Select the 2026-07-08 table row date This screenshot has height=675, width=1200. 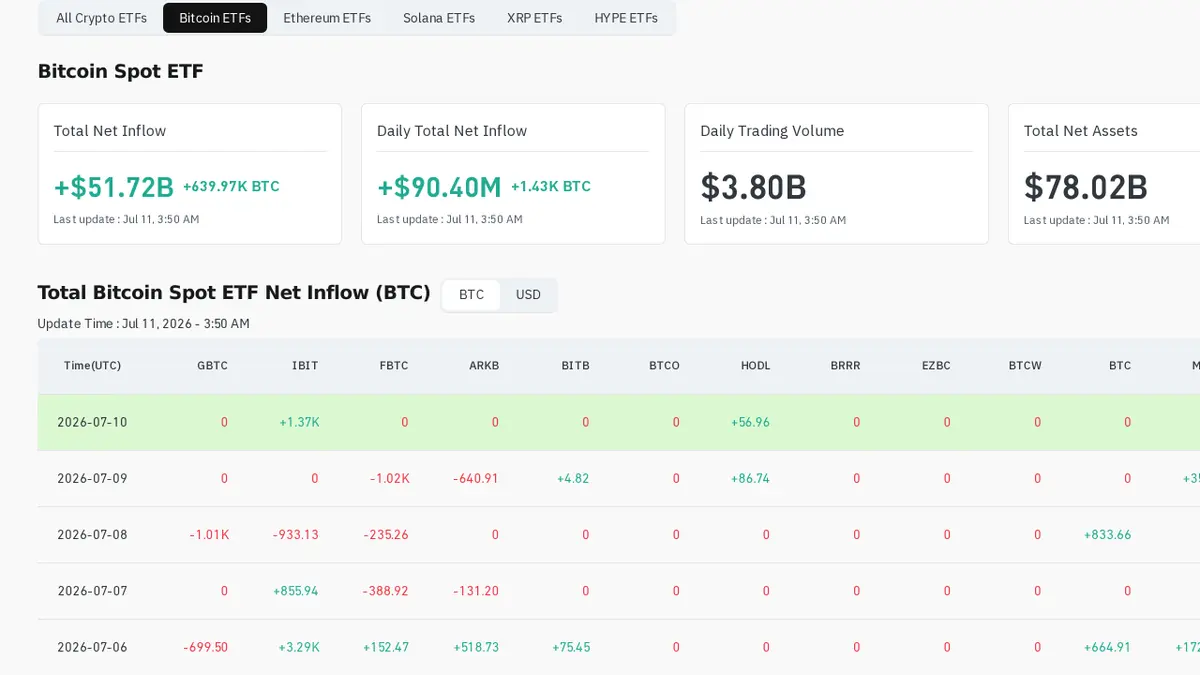click(92, 535)
